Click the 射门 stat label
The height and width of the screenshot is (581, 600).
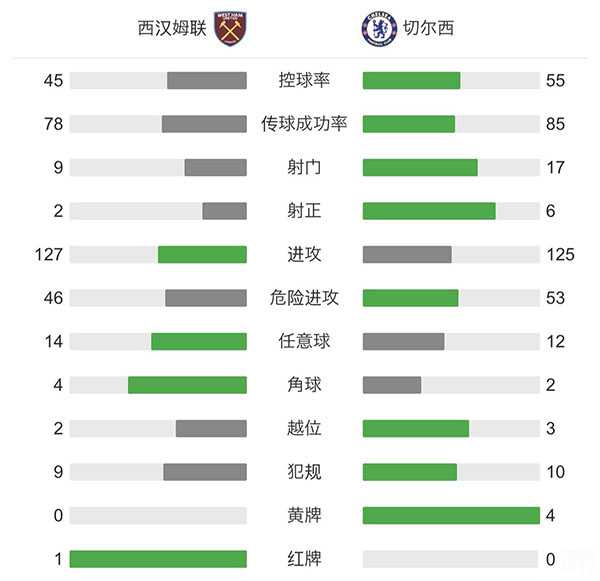pyautogui.click(x=304, y=168)
